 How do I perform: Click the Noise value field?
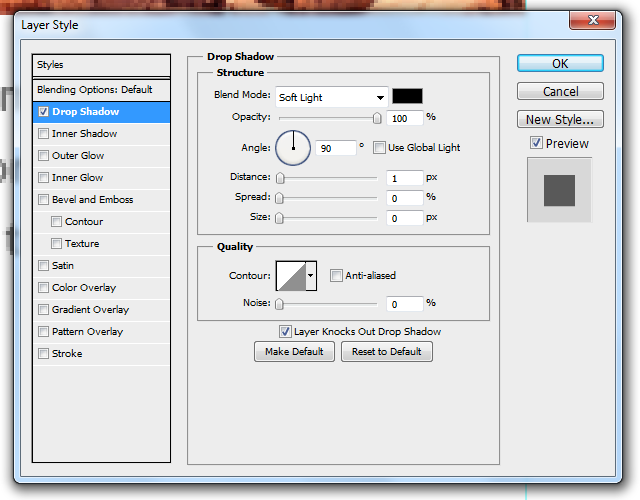pos(404,304)
